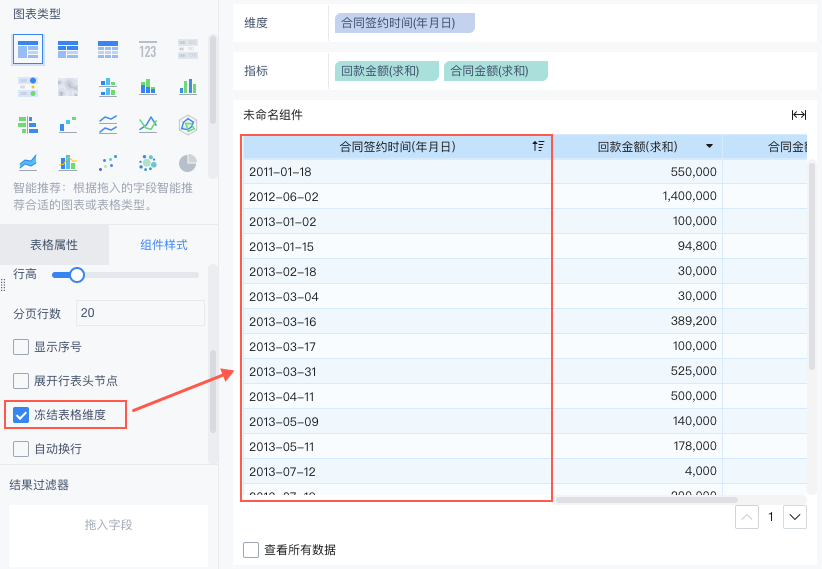Viewport: 822px width, 569px height.
Task: Open the 回款金额(求和) column header dropdown
Action: [709, 146]
